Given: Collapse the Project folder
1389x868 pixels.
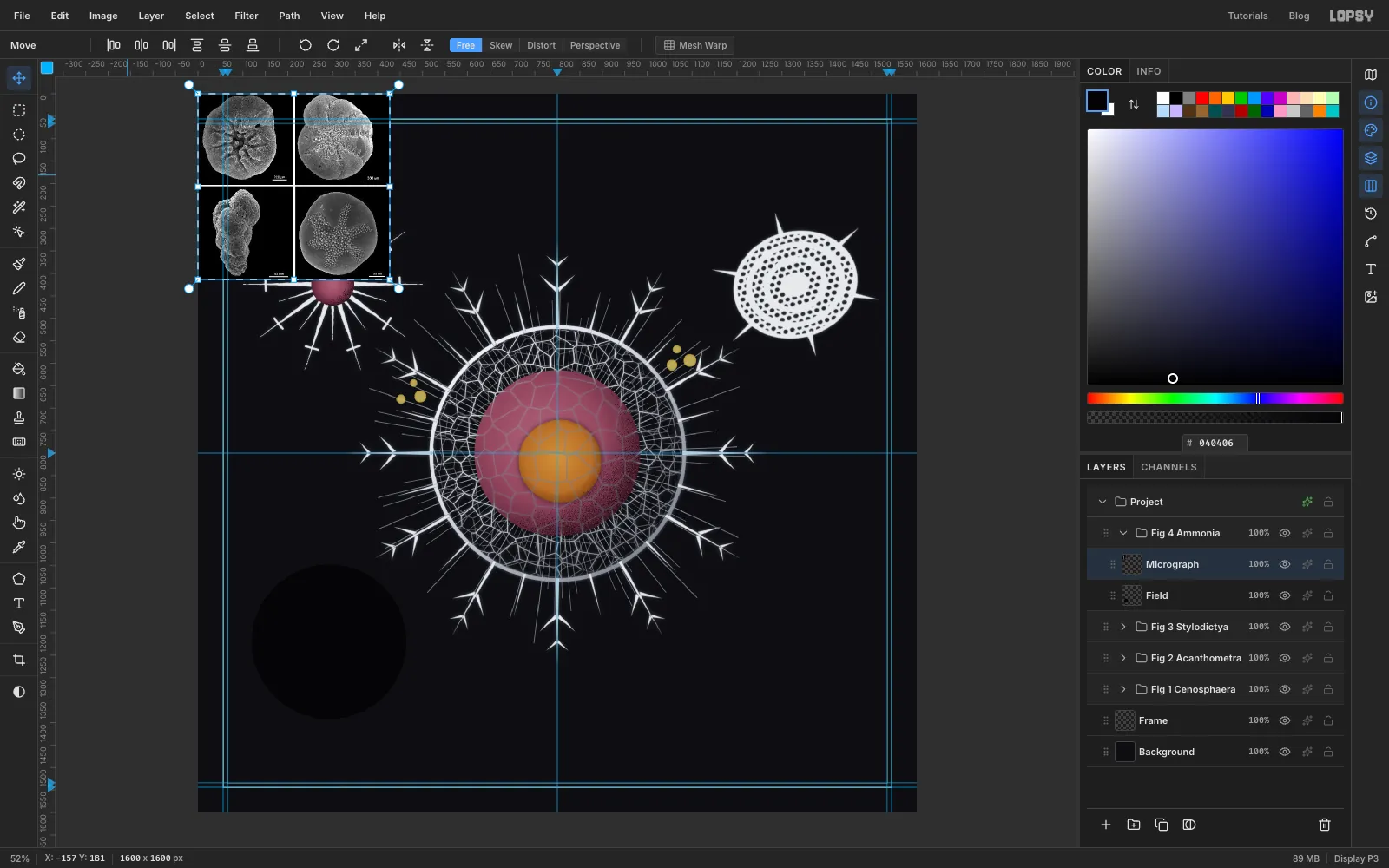Looking at the screenshot, I should (x=1103, y=502).
